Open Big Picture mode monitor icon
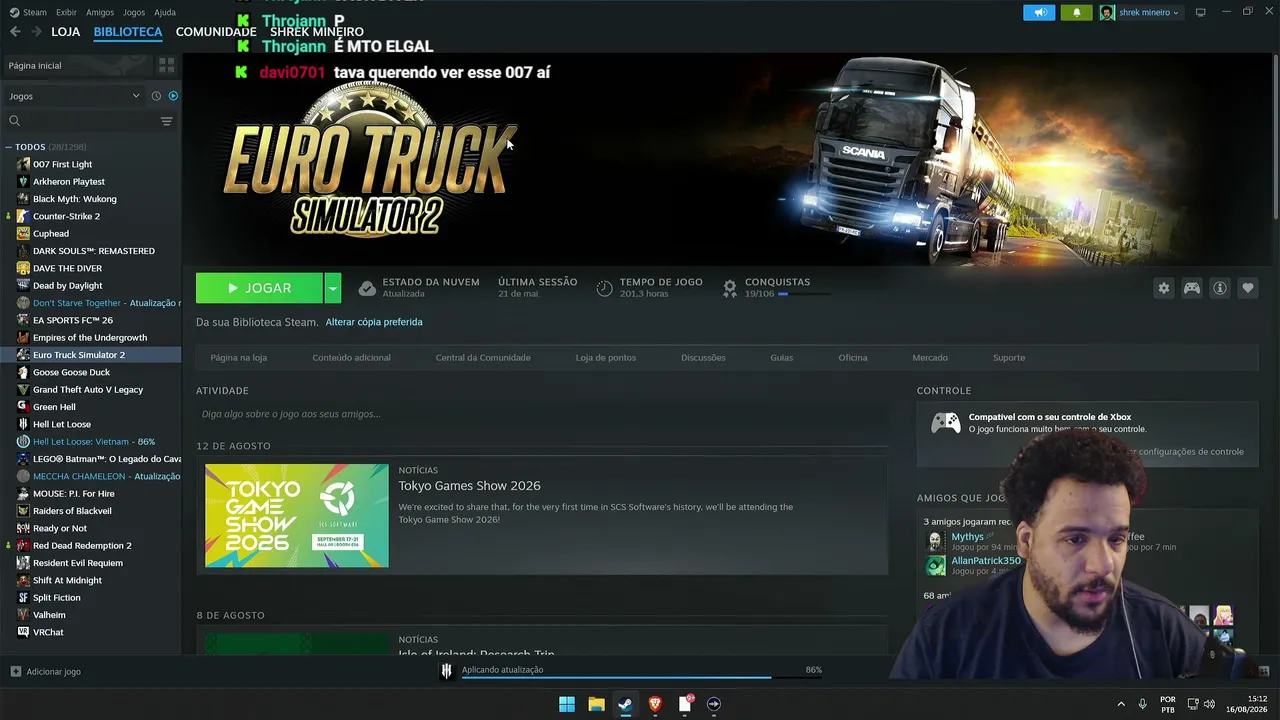 click(x=1200, y=12)
